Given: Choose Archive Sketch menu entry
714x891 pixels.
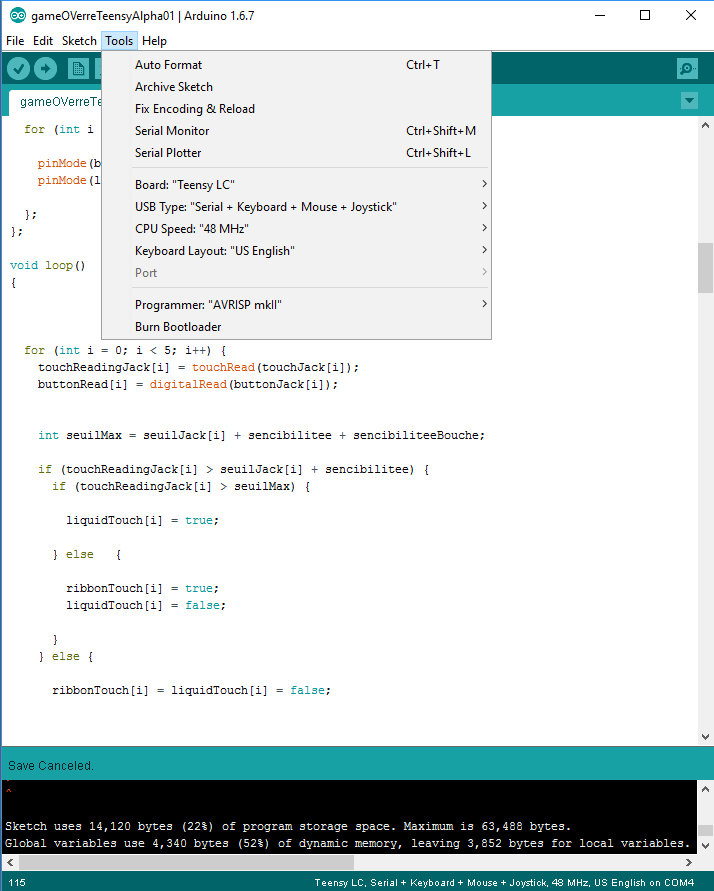Looking at the screenshot, I should tap(296, 87).
